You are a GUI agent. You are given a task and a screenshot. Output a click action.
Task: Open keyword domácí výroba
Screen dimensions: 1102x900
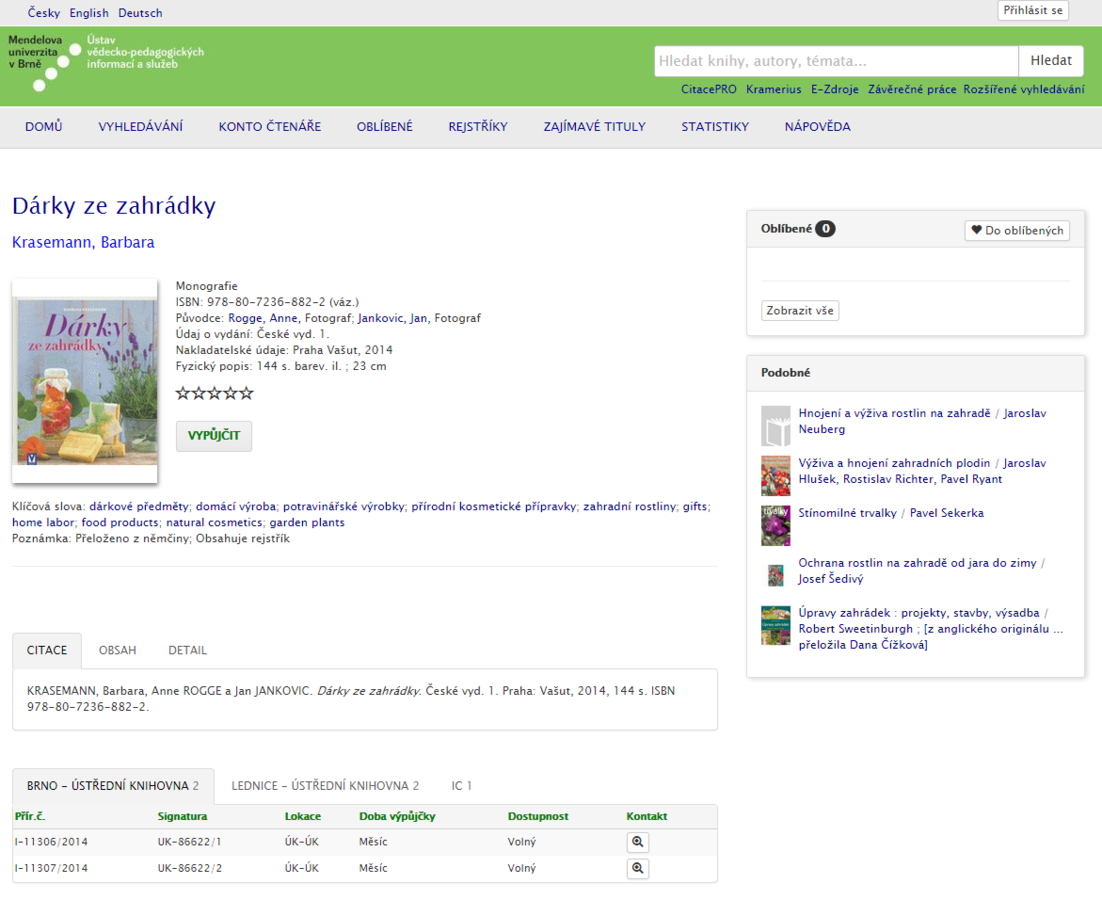pyautogui.click(x=235, y=507)
